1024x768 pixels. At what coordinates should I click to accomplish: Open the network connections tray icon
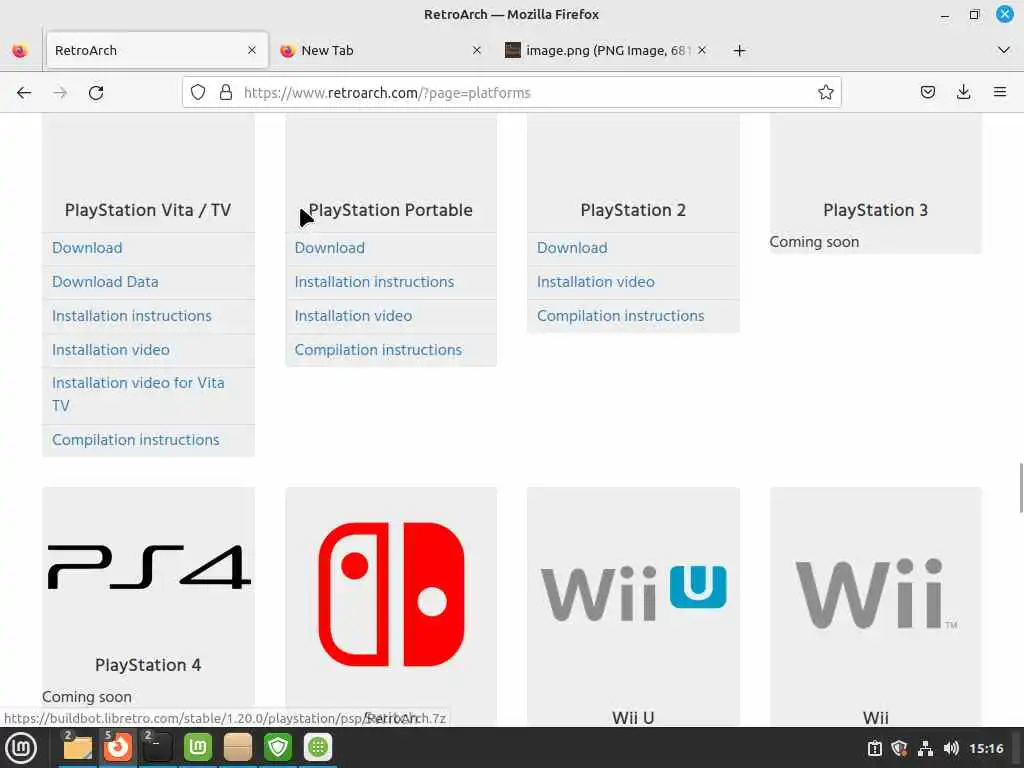[925, 748]
